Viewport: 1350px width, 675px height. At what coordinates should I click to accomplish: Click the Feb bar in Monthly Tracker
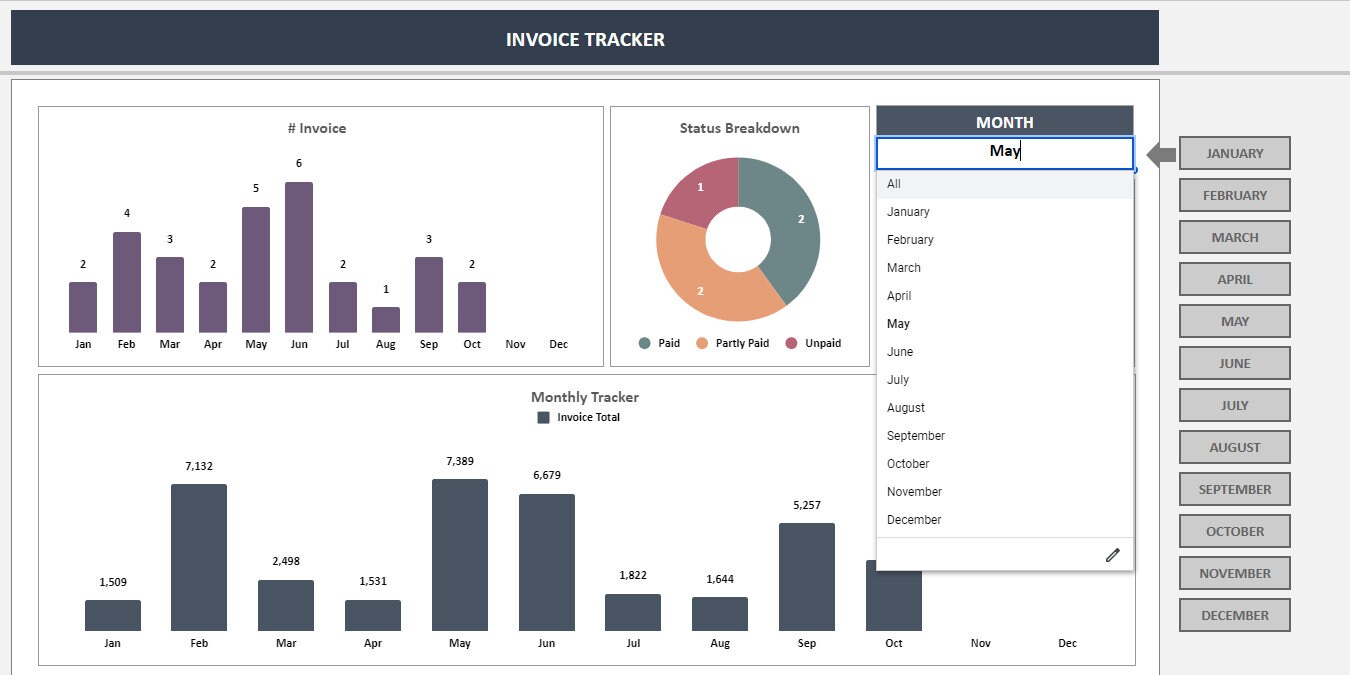(199, 557)
